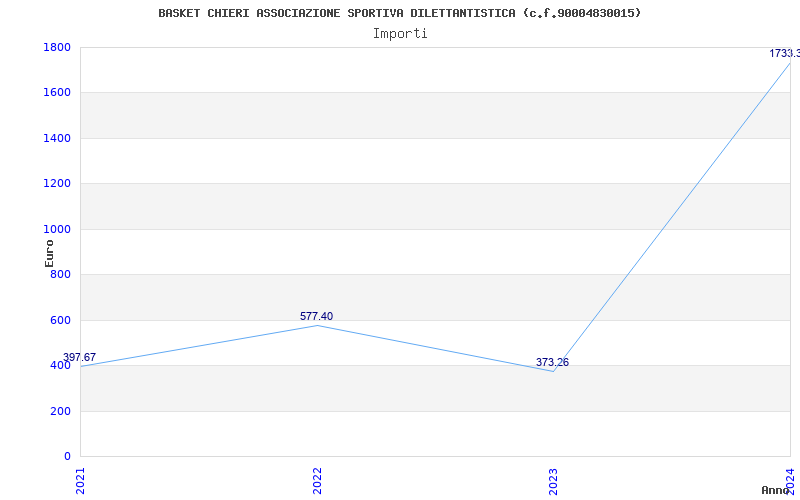
Task: Click the 600 y-axis tick label
Action: 60,320
